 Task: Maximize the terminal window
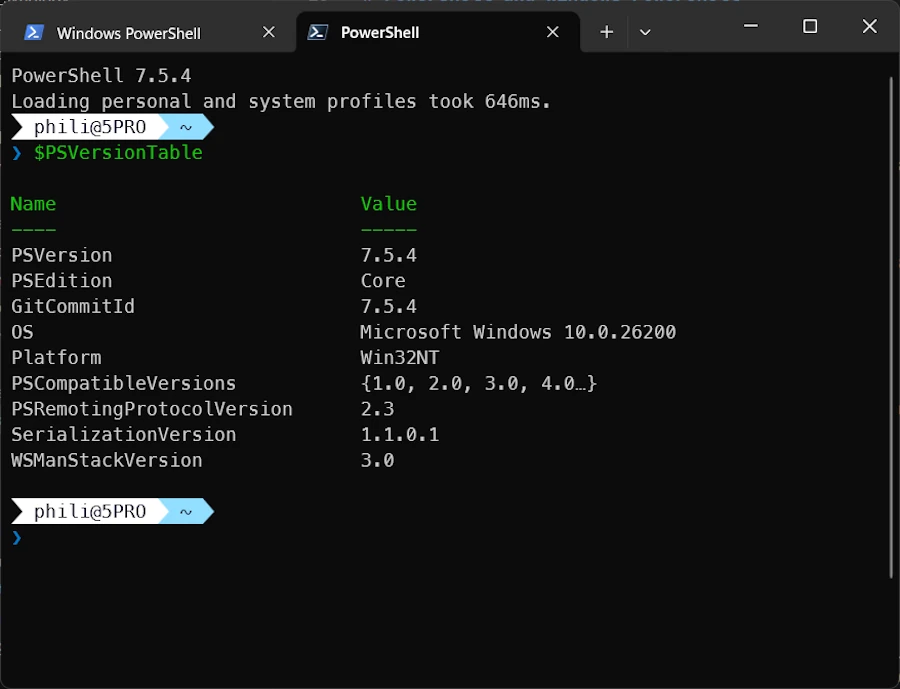point(810,27)
